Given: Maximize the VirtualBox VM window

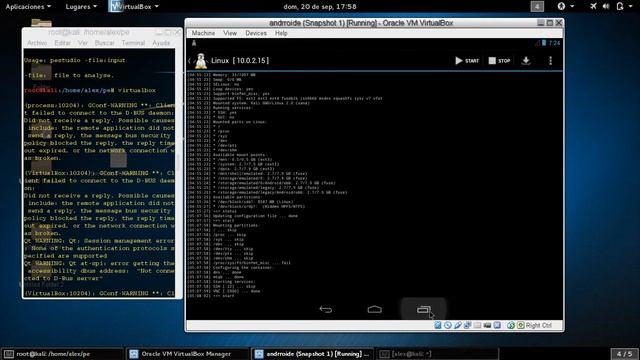Looking at the screenshot, I should [x=550, y=23].
